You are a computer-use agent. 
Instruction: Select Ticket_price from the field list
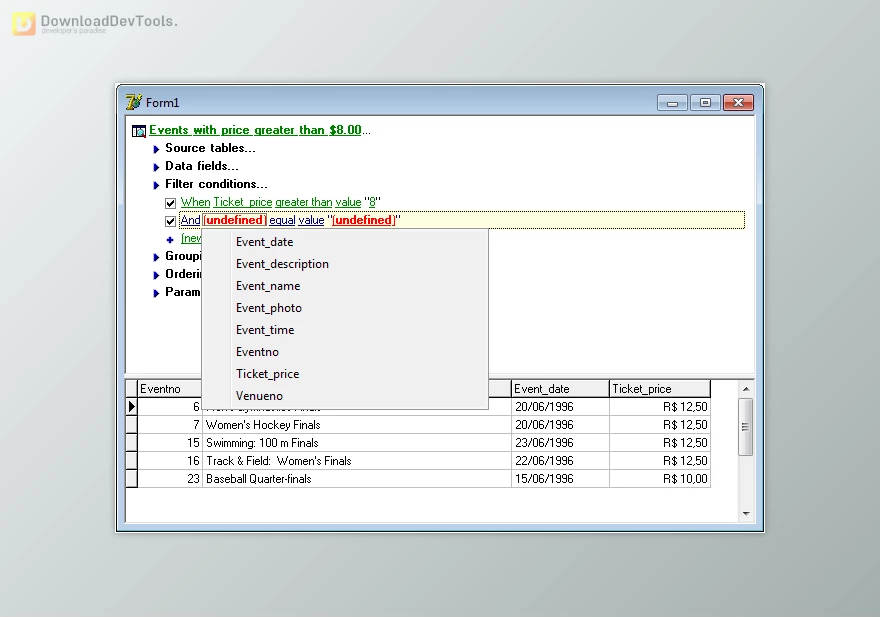click(x=267, y=373)
